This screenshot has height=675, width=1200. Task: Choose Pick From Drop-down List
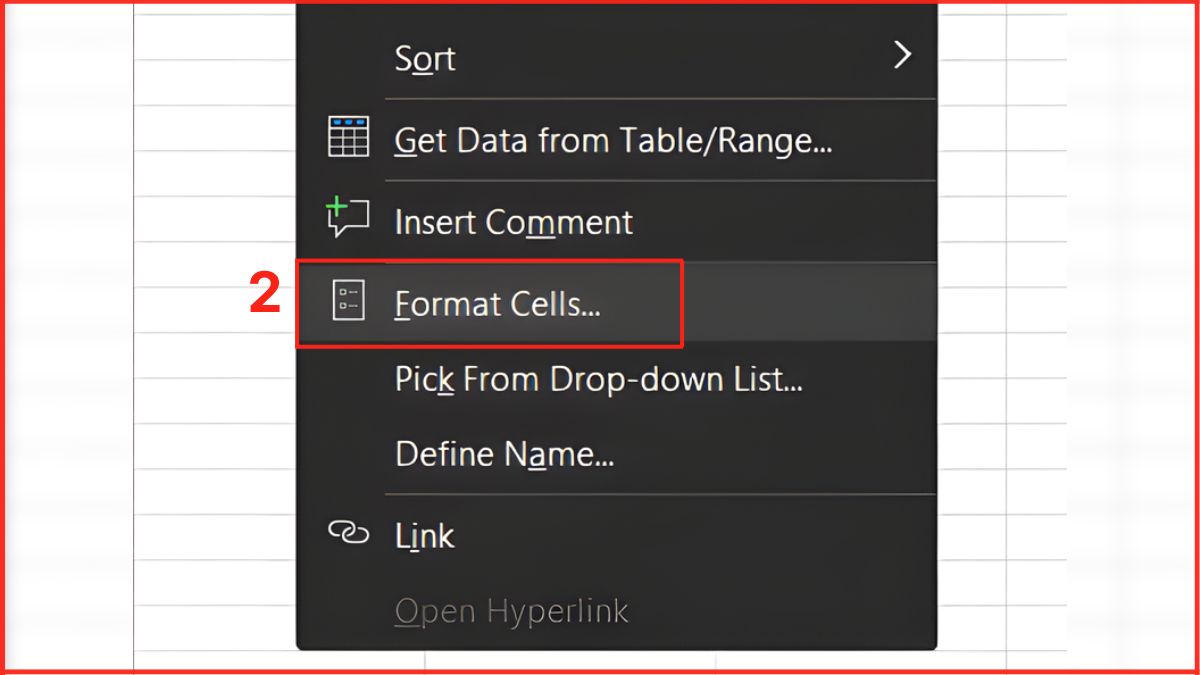click(598, 379)
